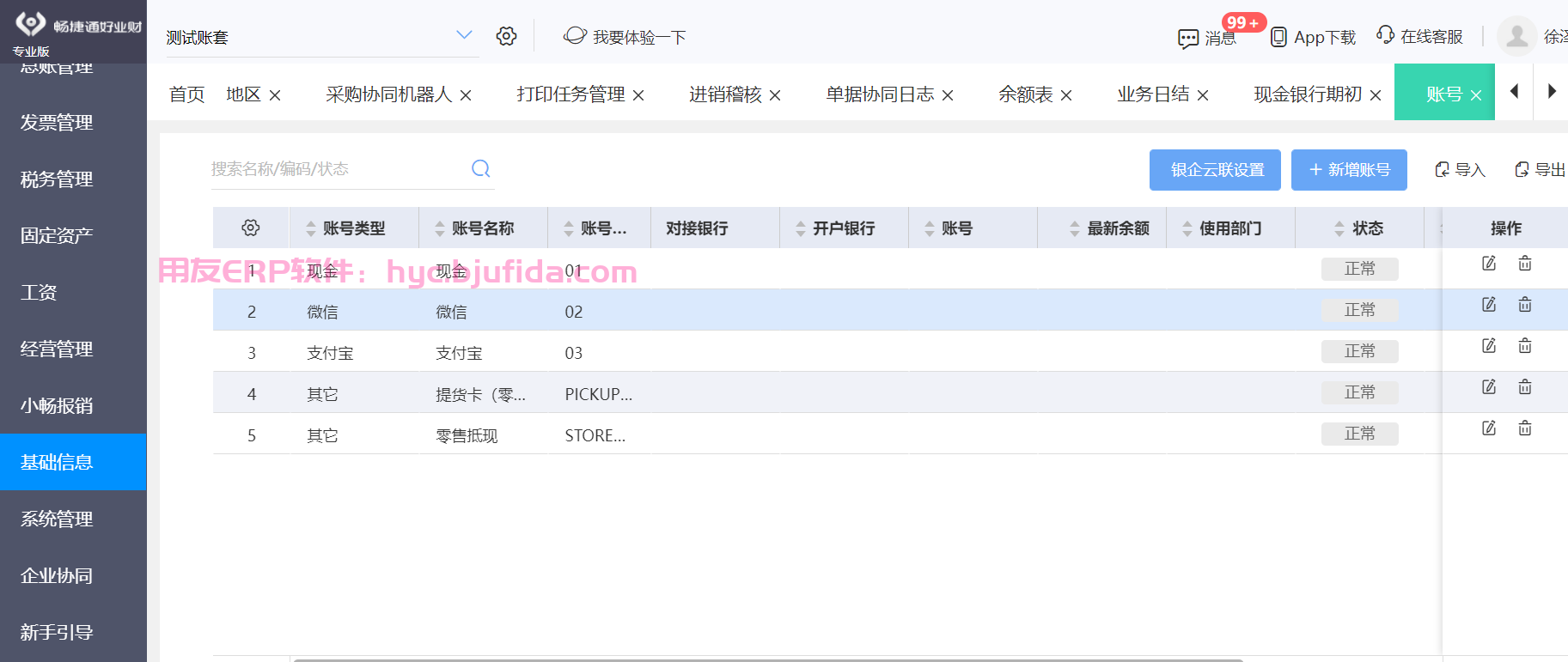The image size is (1568, 662).
Task: Open settings gear next to 测试账套
Action: click(x=506, y=36)
